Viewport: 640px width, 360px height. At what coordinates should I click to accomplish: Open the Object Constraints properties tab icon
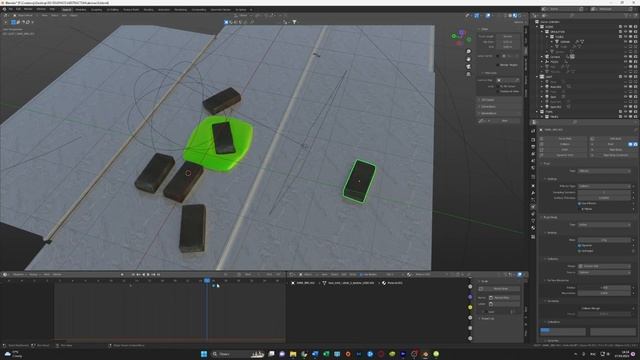[x=533, y=214]
